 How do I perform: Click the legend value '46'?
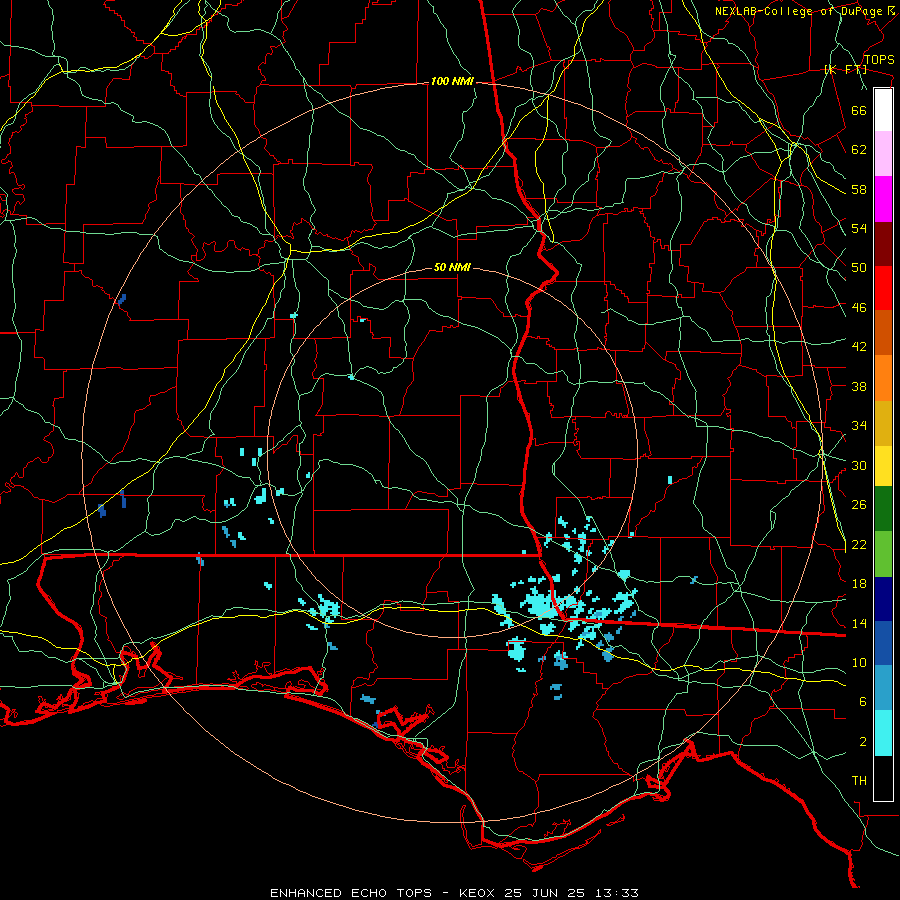(859, 308)
